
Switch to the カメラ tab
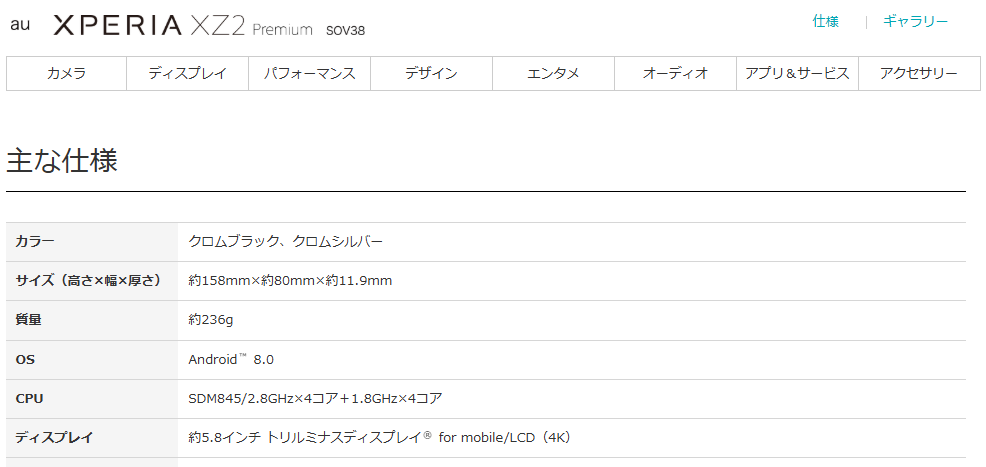tap(66, 74)
